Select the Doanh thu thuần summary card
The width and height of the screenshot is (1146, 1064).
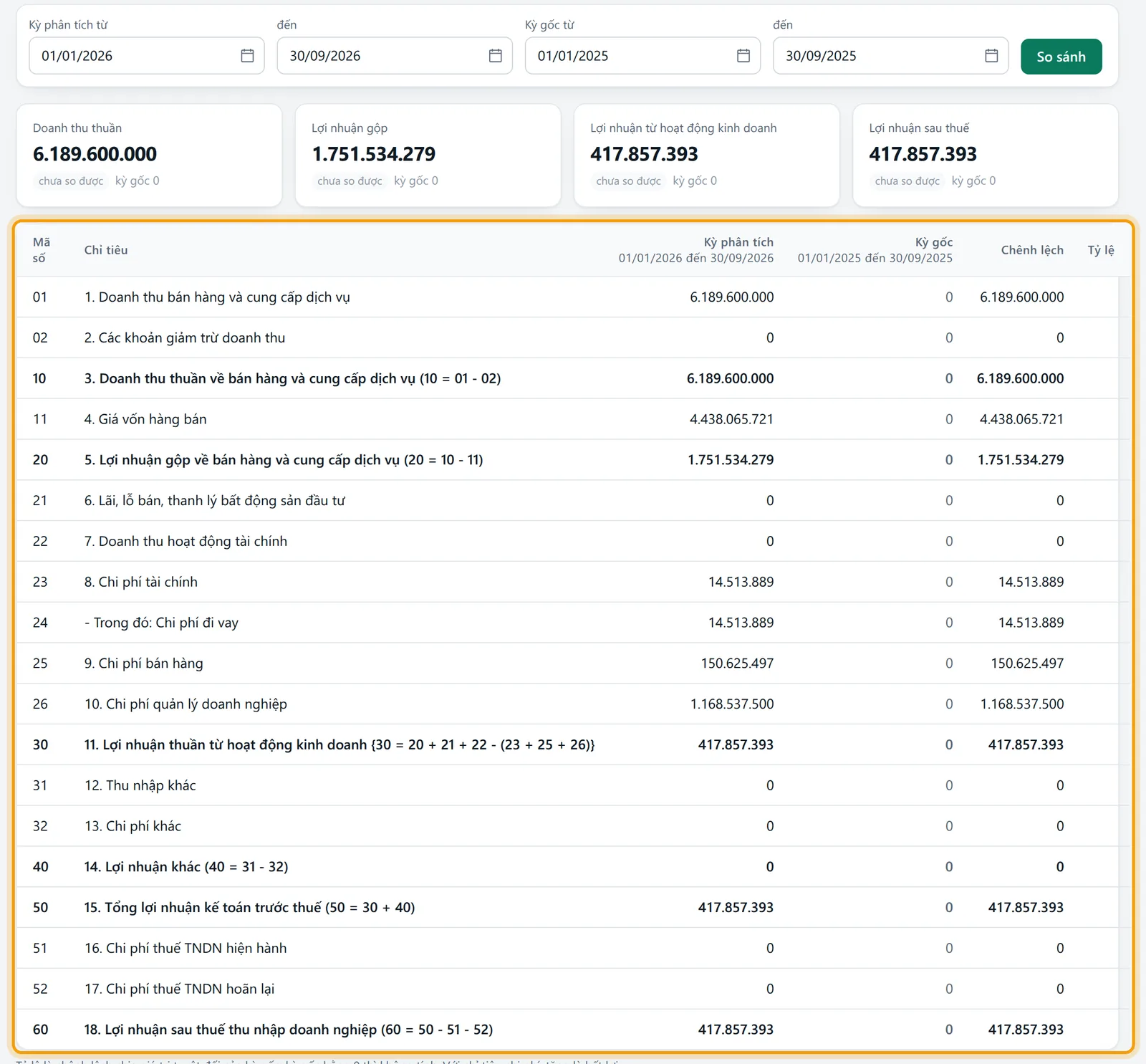click(149, 155)
